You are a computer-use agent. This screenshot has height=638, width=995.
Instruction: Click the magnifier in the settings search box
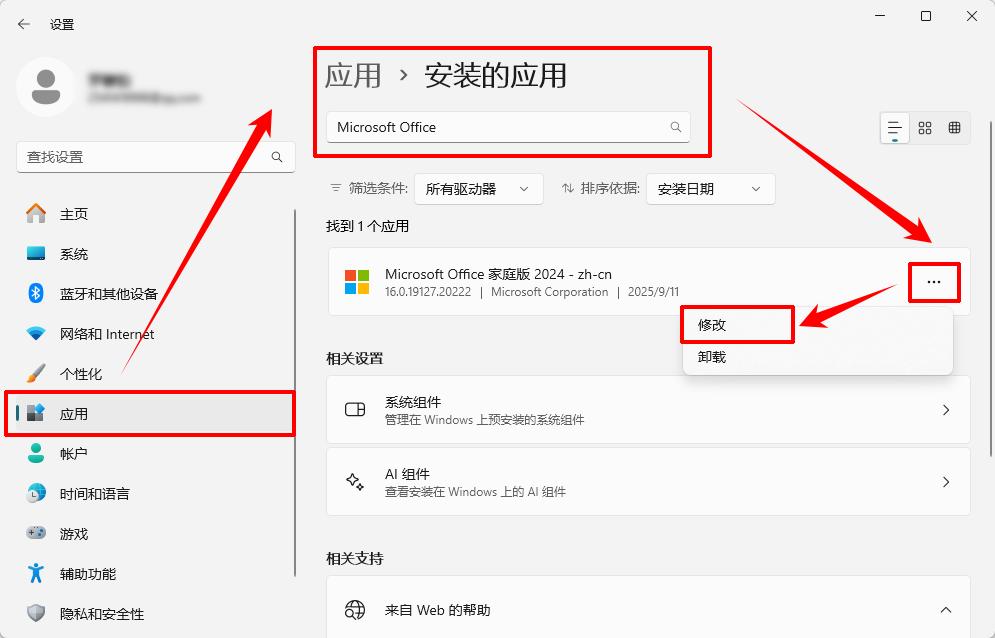point(277,157)
